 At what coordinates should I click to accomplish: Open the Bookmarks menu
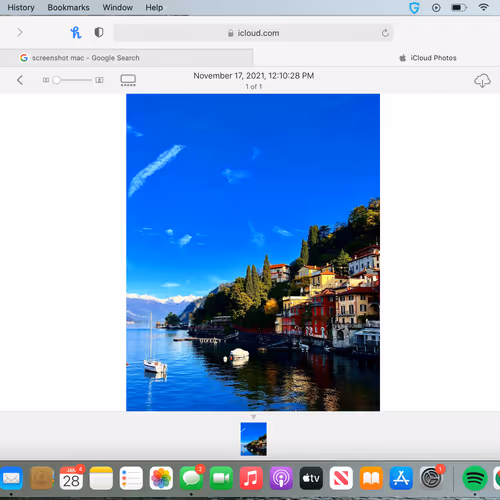point(68,7)
